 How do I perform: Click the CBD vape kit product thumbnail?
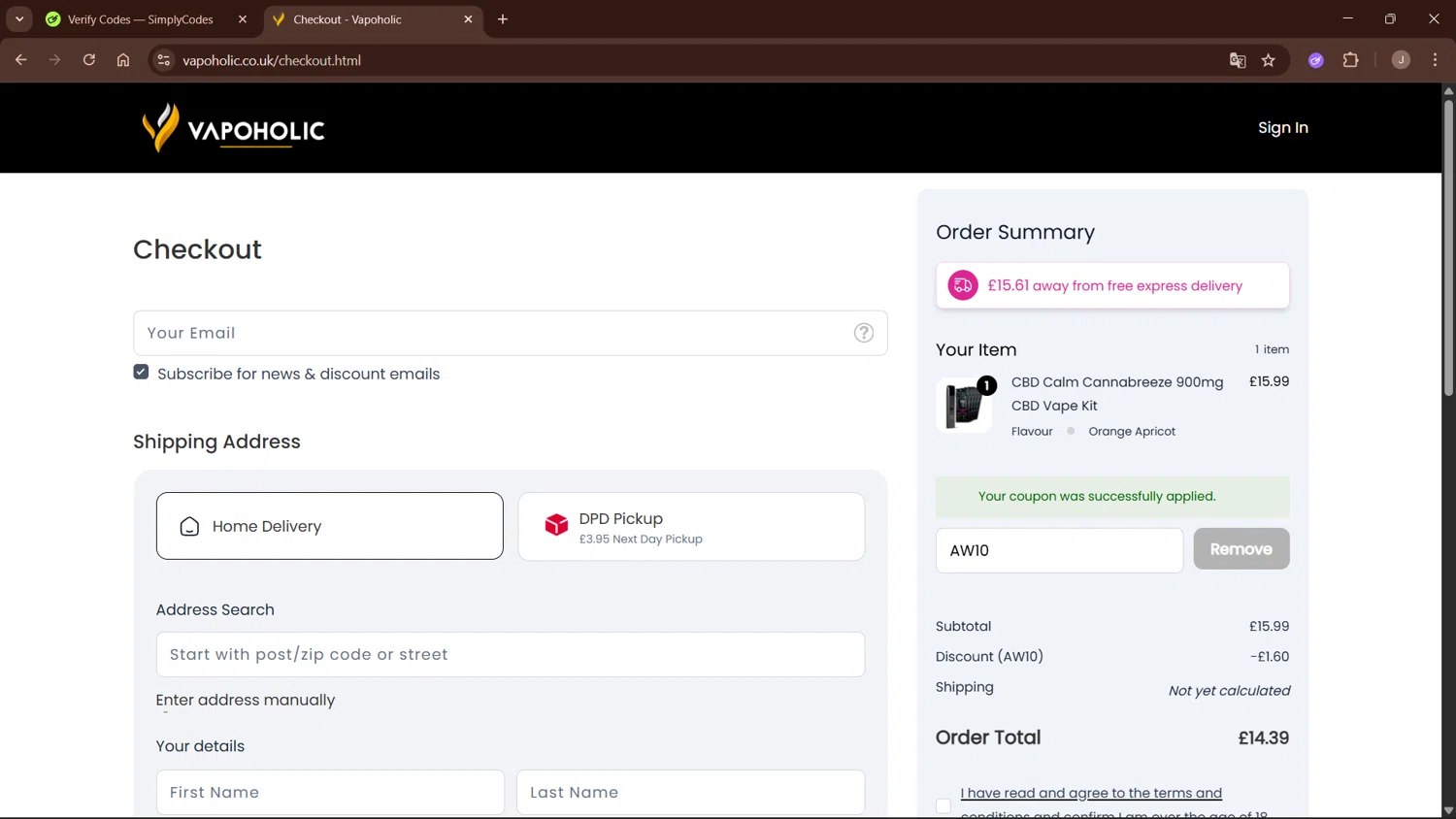[965, 405]
